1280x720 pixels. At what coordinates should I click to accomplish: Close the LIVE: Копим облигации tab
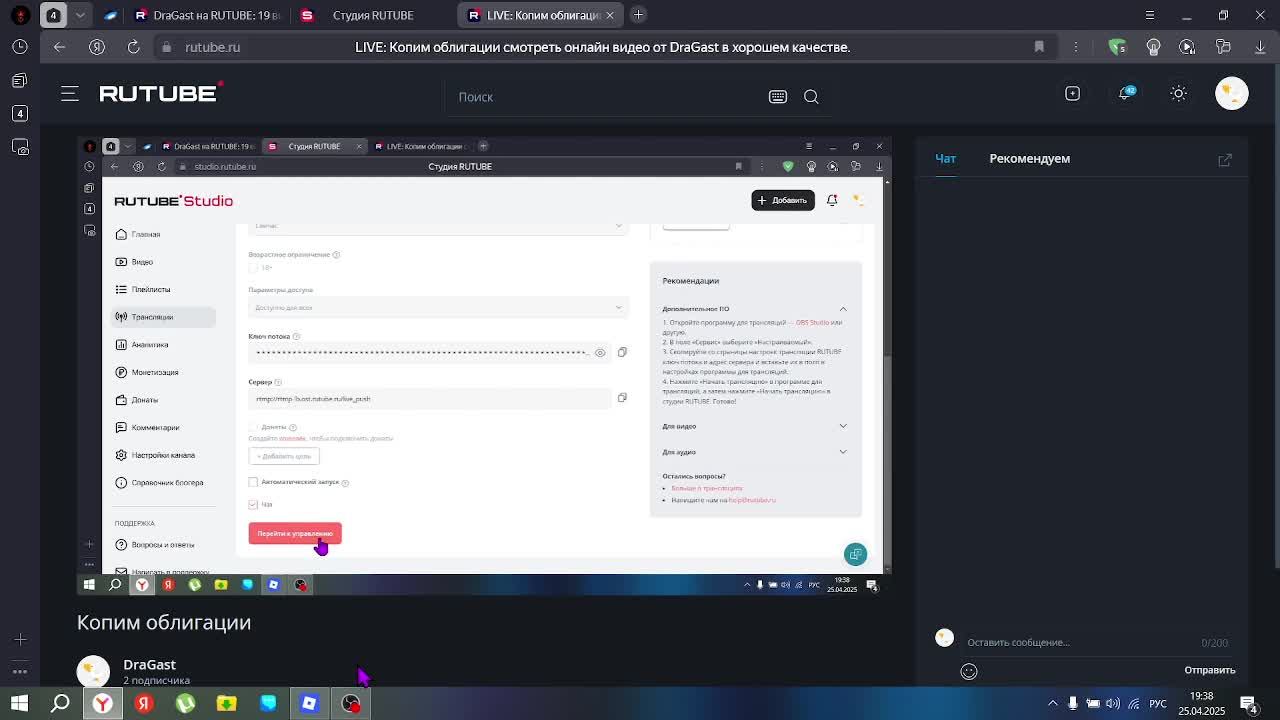(x=609, y=15)
